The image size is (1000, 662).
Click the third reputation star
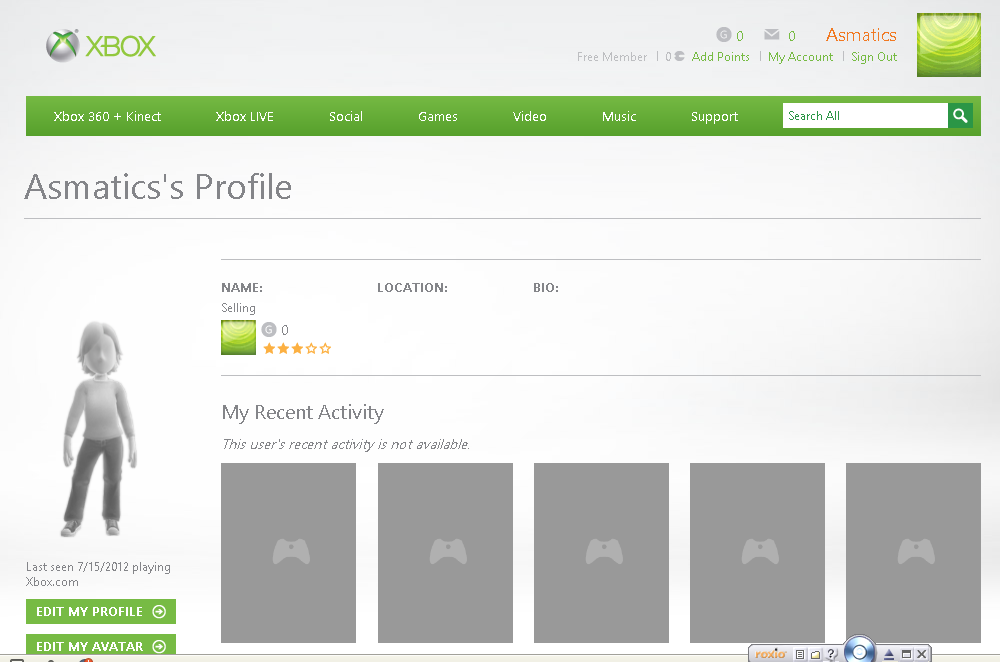point(297,348)
